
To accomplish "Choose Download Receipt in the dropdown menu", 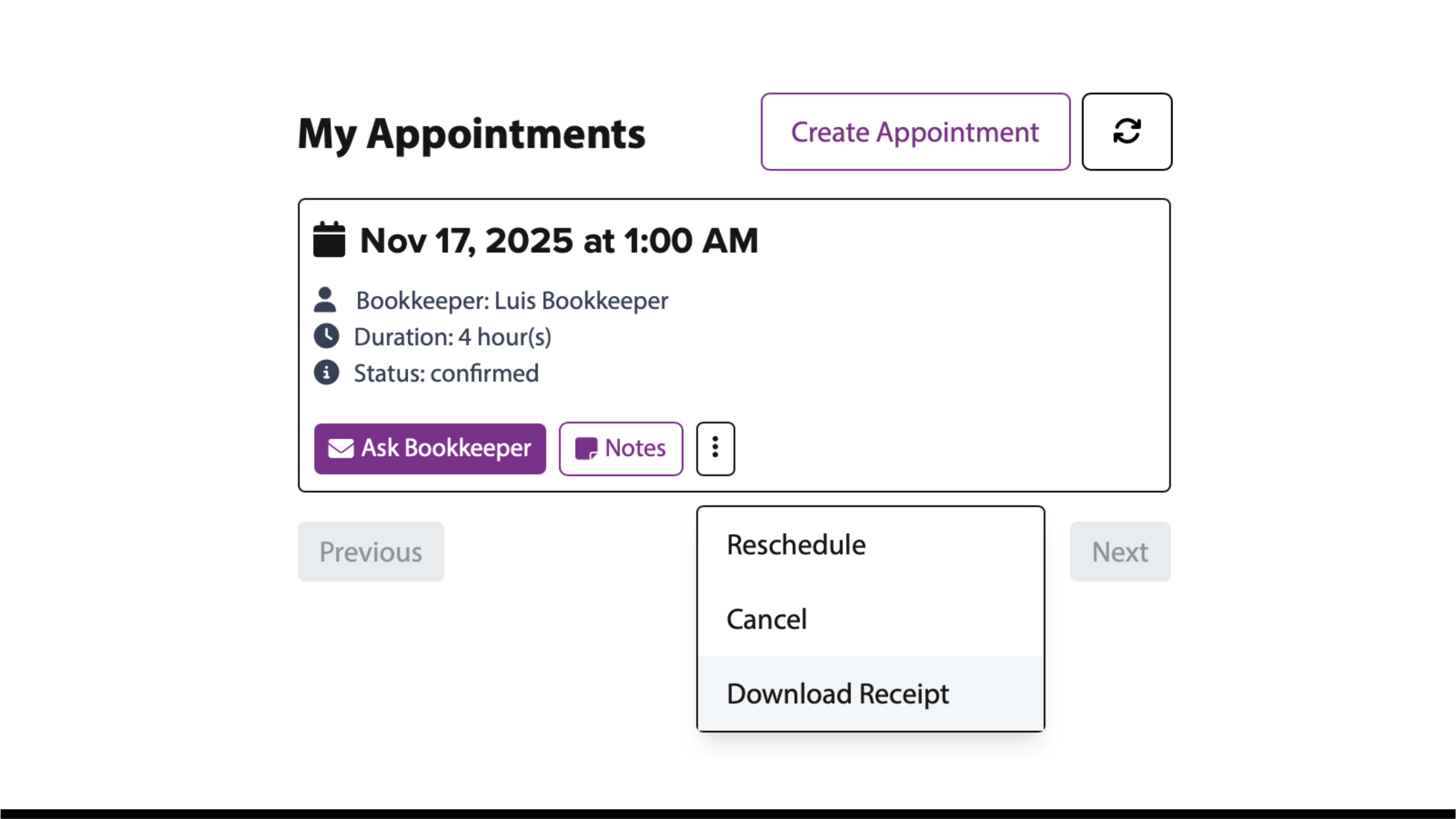I will (x=838, y=694).
